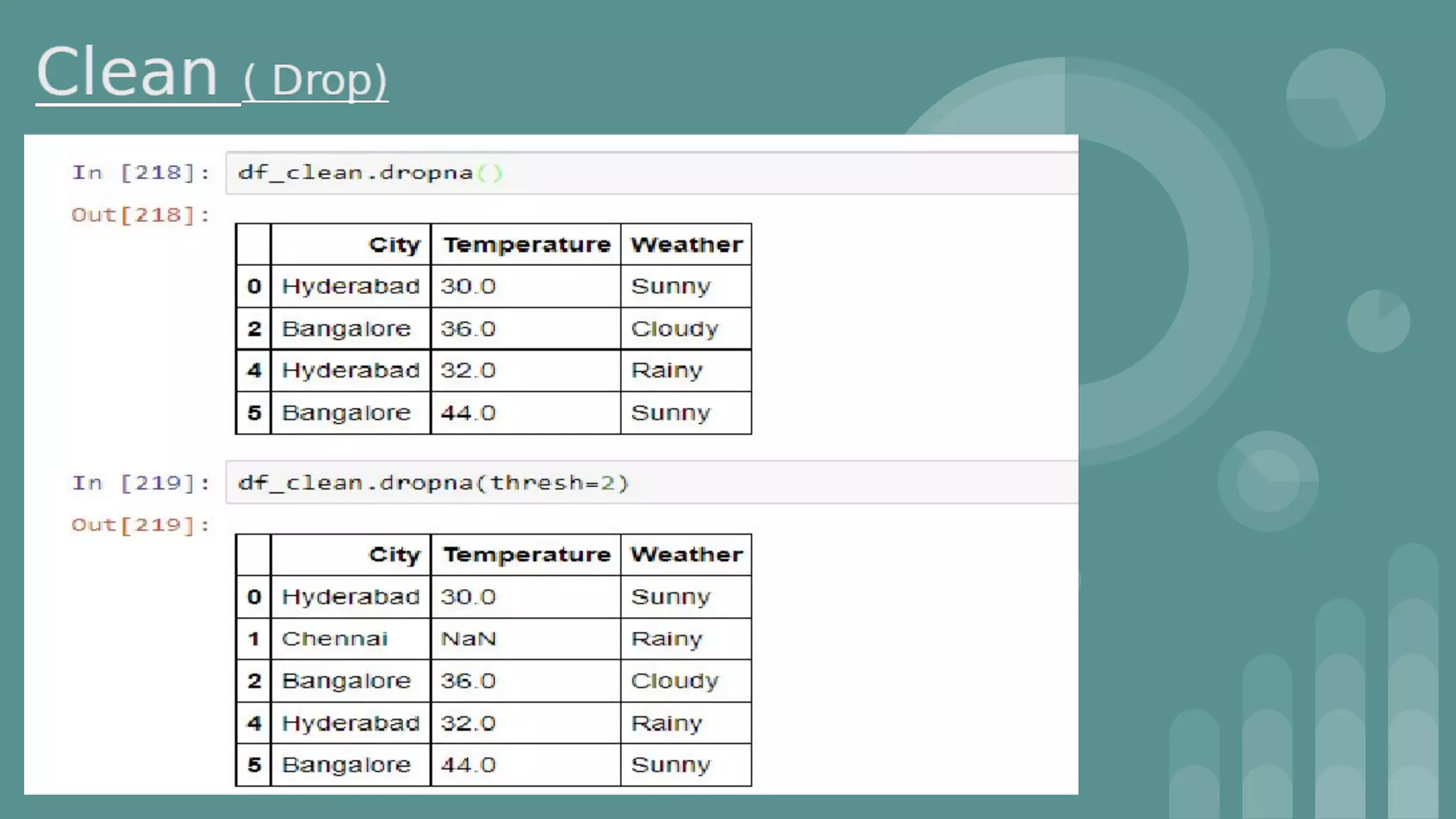This screenshot has height=819, width=1456.
Task: Select the Out[219] prompt label
Action: [141, 525]
